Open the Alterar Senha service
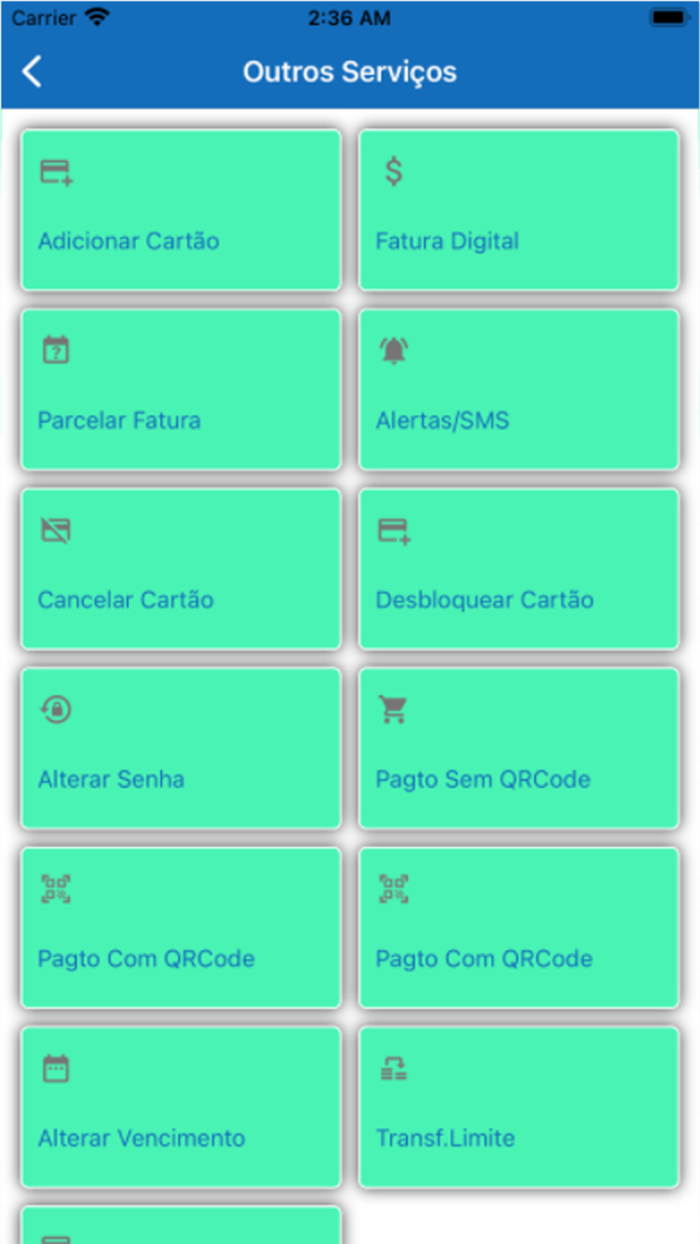 [180, 748]
